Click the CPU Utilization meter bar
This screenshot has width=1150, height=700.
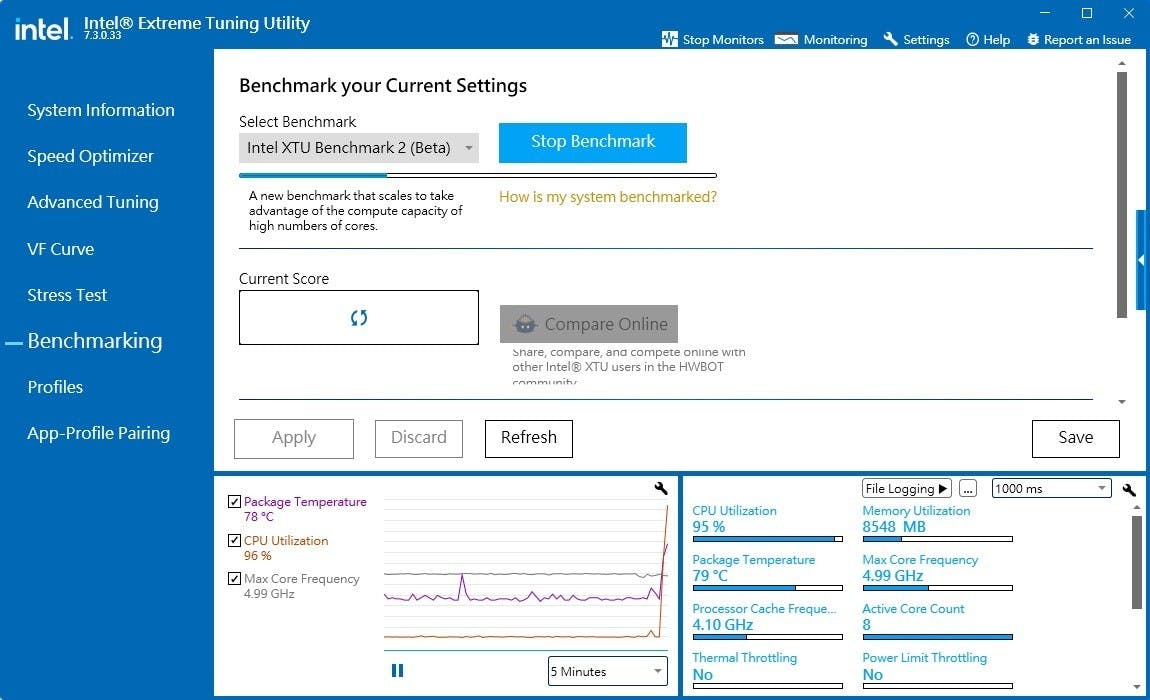[x=767, y=539]
